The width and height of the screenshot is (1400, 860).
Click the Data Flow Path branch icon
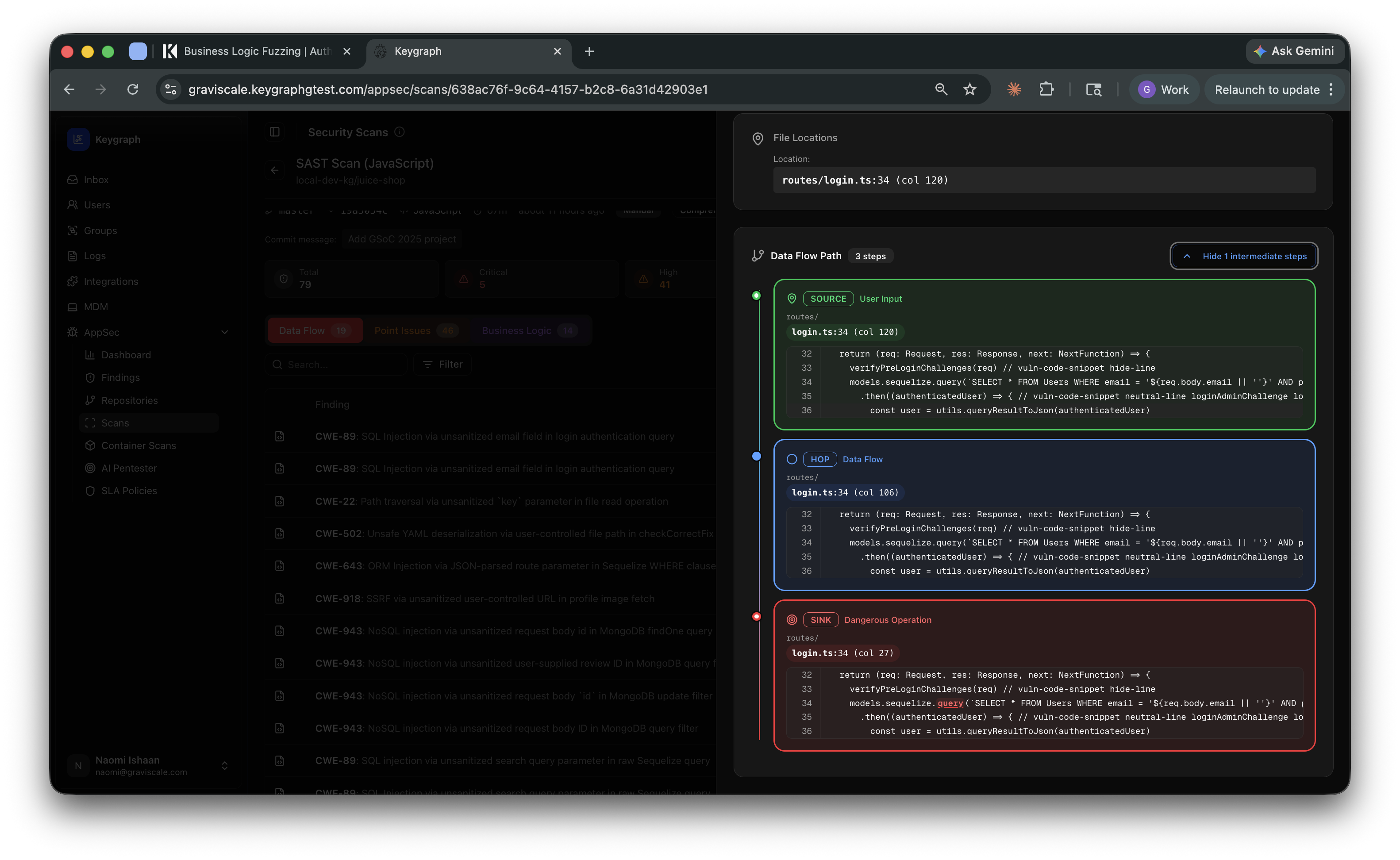pos(757,256)
